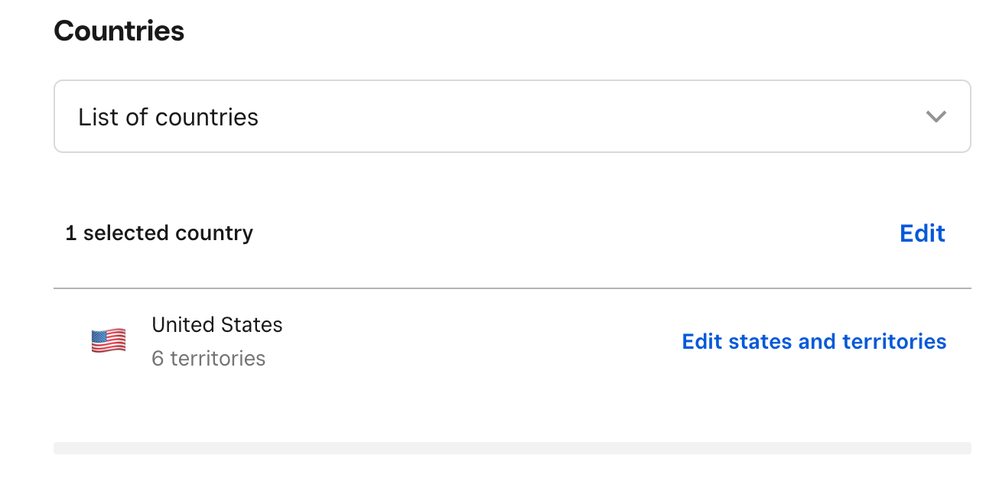
Task: Click the word "States" in the country name
Action: [x=252, y=325]
